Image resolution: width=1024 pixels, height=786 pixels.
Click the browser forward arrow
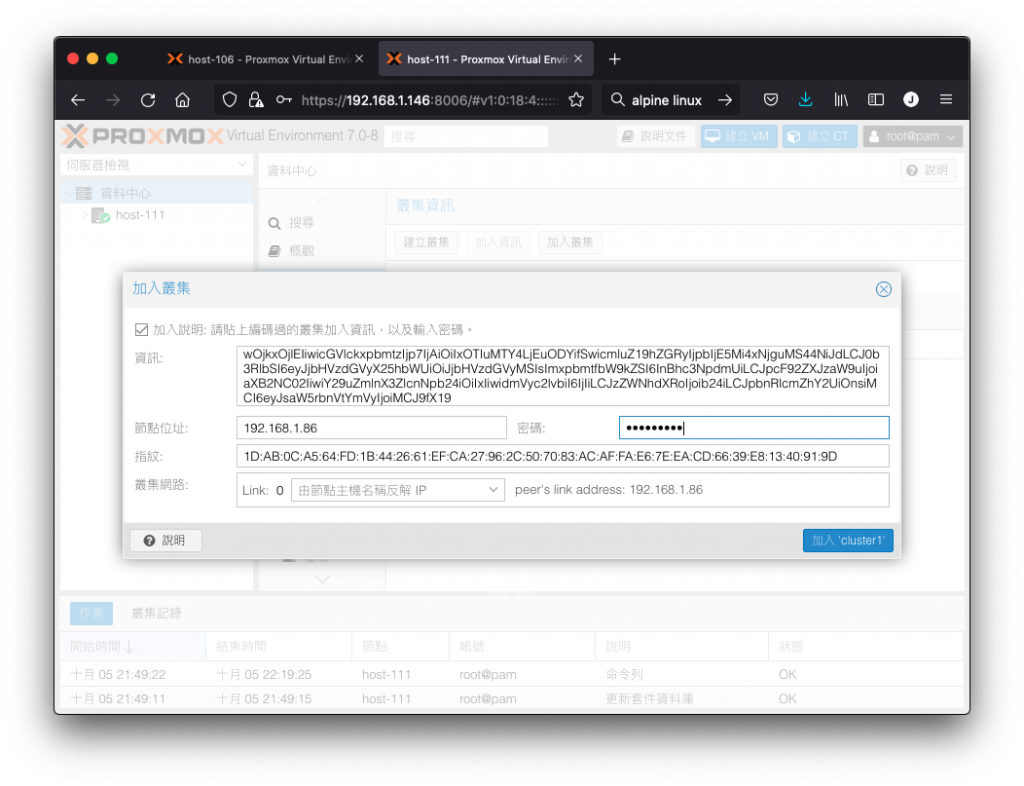113,100
